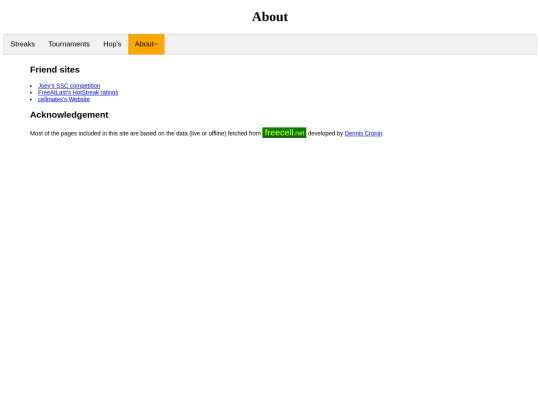The width and height of the screenshot is (540, 405).
Task: Follow the Dennis Cronin link
Action: point(363,133)
